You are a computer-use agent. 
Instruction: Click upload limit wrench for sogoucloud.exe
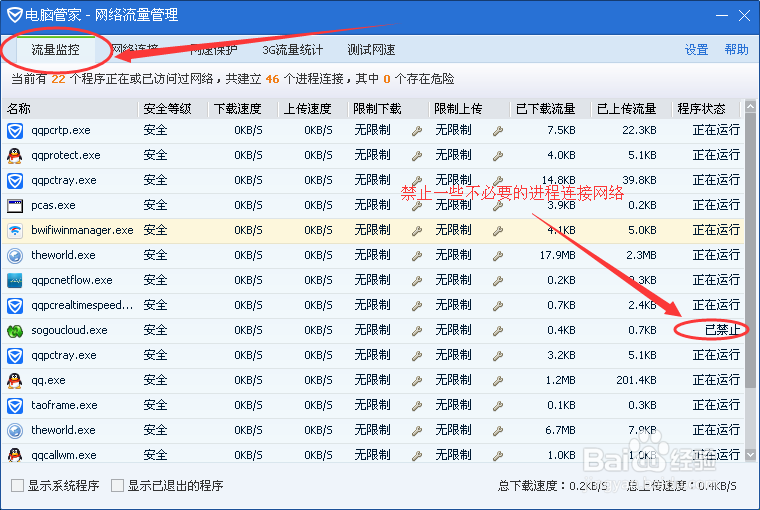(498, 331)
